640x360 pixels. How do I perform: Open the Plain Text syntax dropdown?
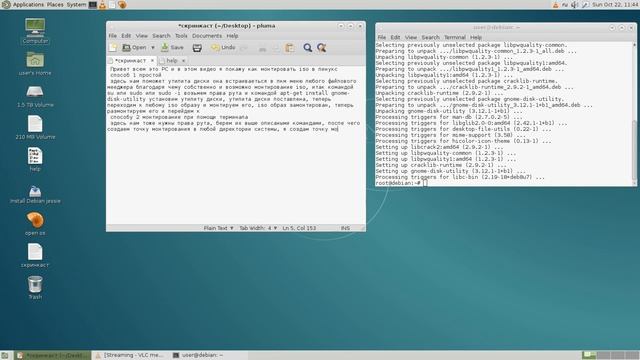(218, 228)
